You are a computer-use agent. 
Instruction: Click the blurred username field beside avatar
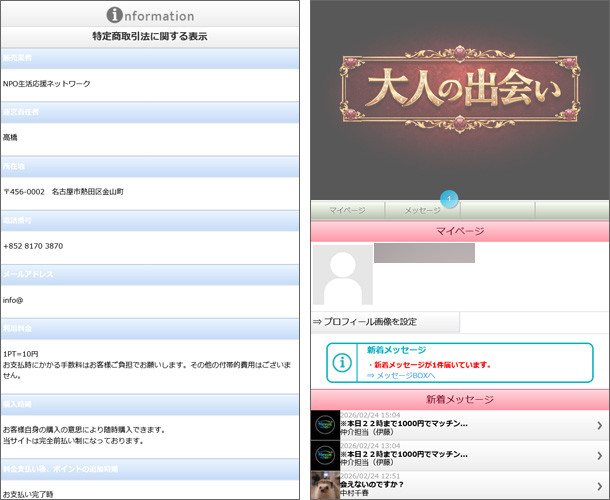[424, 253]
